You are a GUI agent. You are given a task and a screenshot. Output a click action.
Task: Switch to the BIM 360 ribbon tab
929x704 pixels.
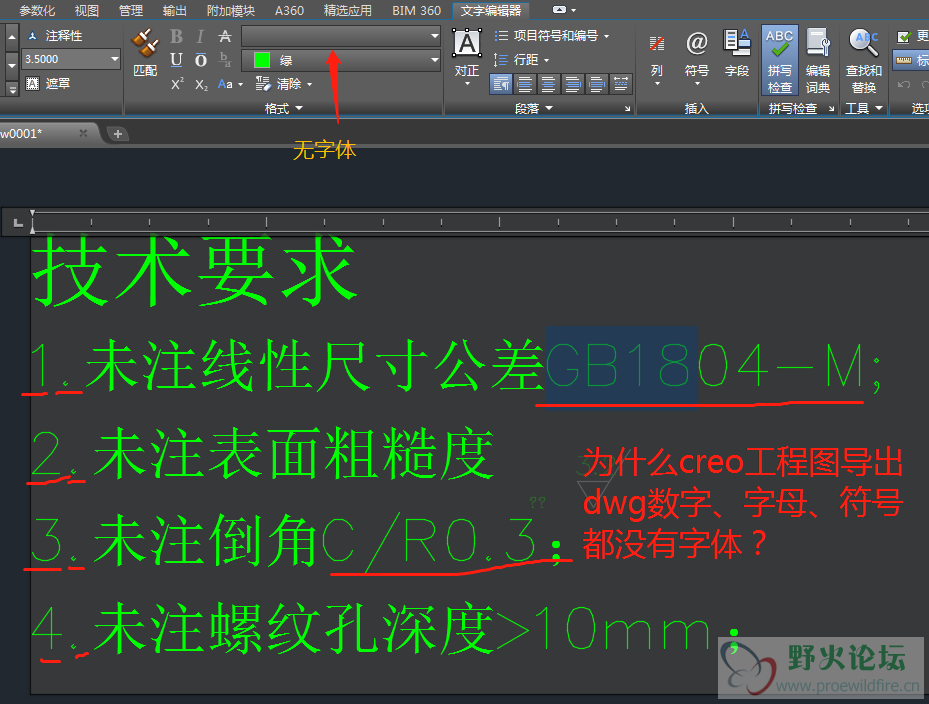coord(416,11)
